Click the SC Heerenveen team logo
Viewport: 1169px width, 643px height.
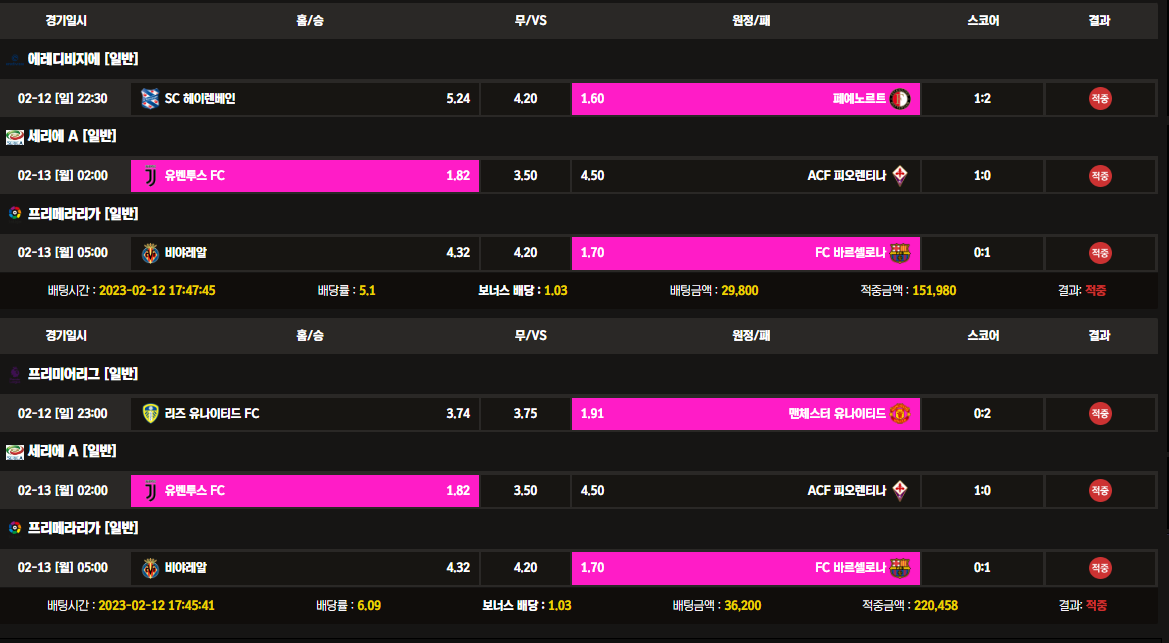[151, 99]
